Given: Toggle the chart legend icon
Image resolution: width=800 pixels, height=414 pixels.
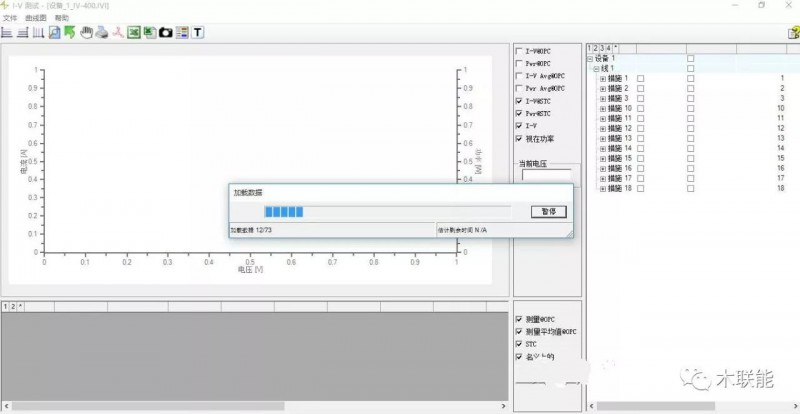Looking at the screenshot, I should tap(182, 33).
